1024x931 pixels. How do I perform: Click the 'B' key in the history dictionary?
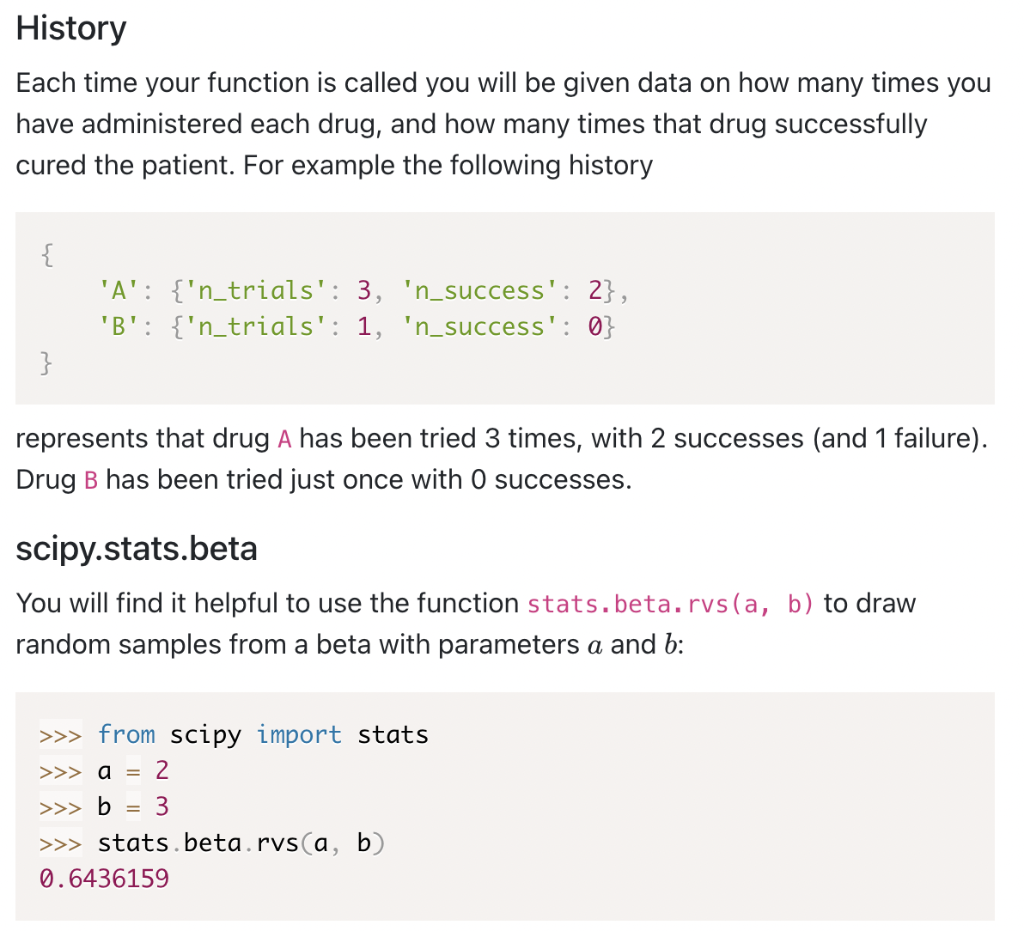[118, 326]
